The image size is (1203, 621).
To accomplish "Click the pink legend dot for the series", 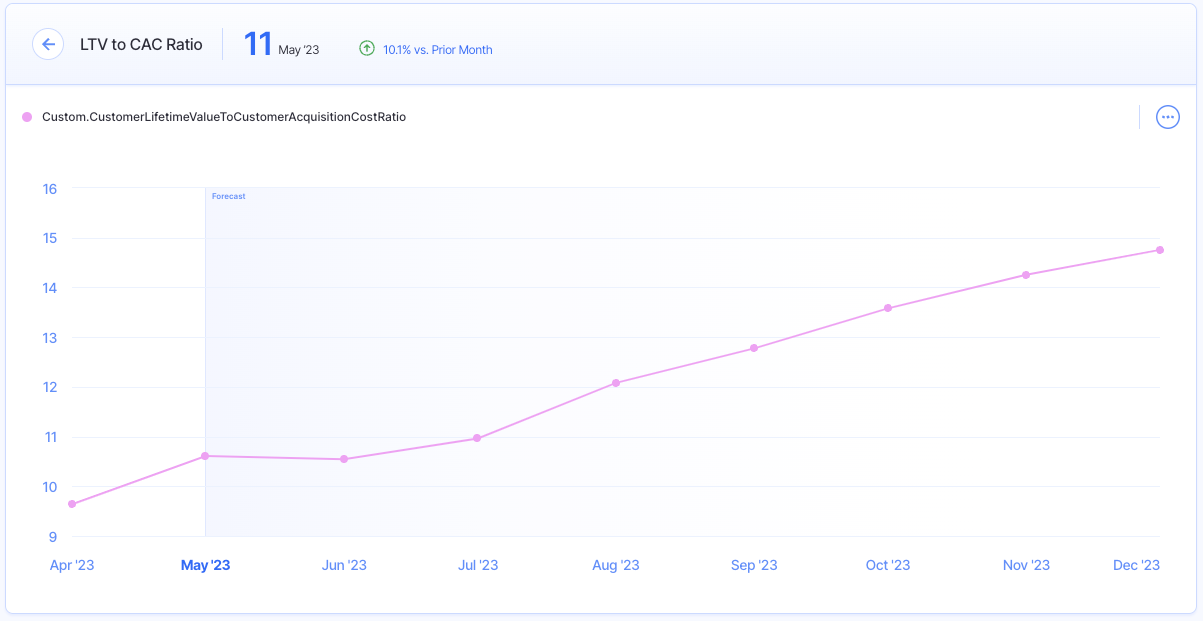I will pos(27,117).
